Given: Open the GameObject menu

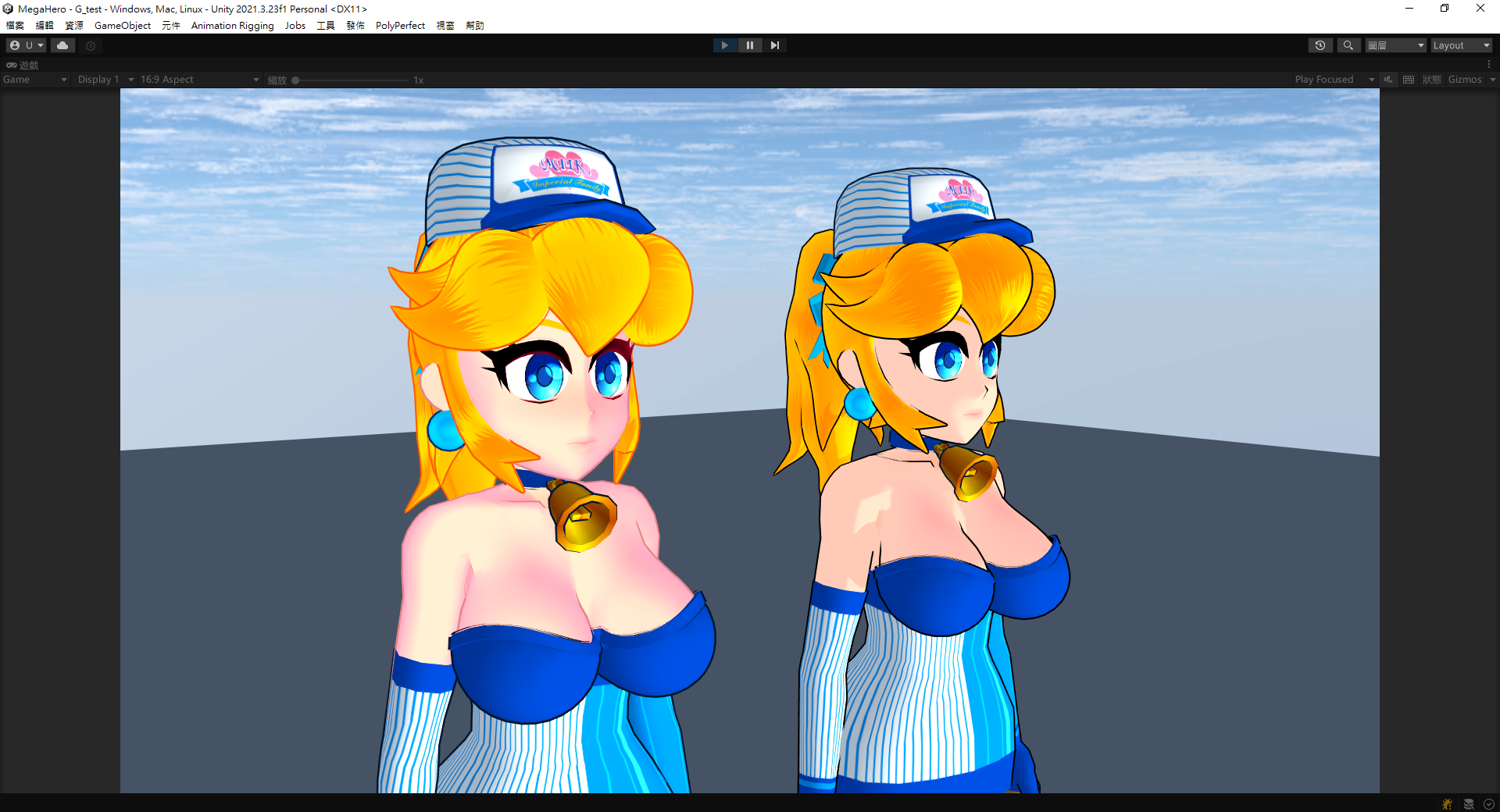Looking at the screenshot, I should pos(123,26).
